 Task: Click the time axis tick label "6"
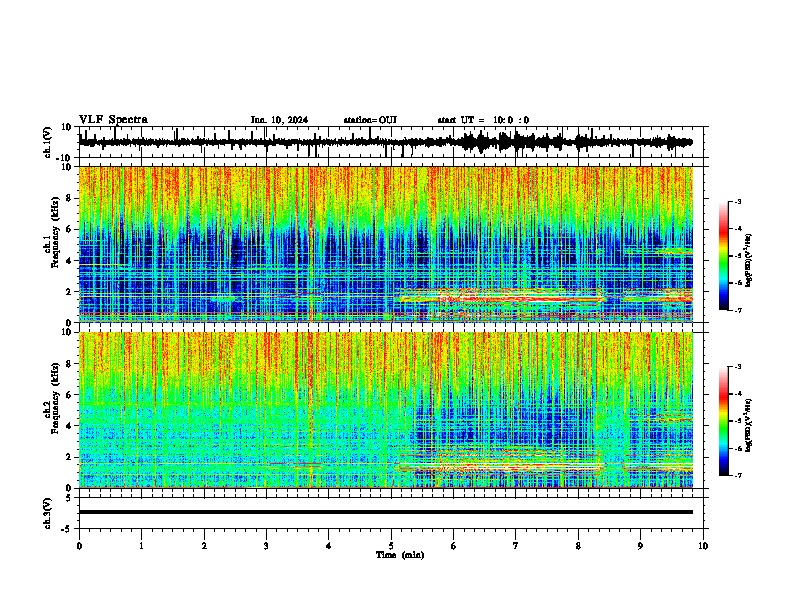coord(454,546)
